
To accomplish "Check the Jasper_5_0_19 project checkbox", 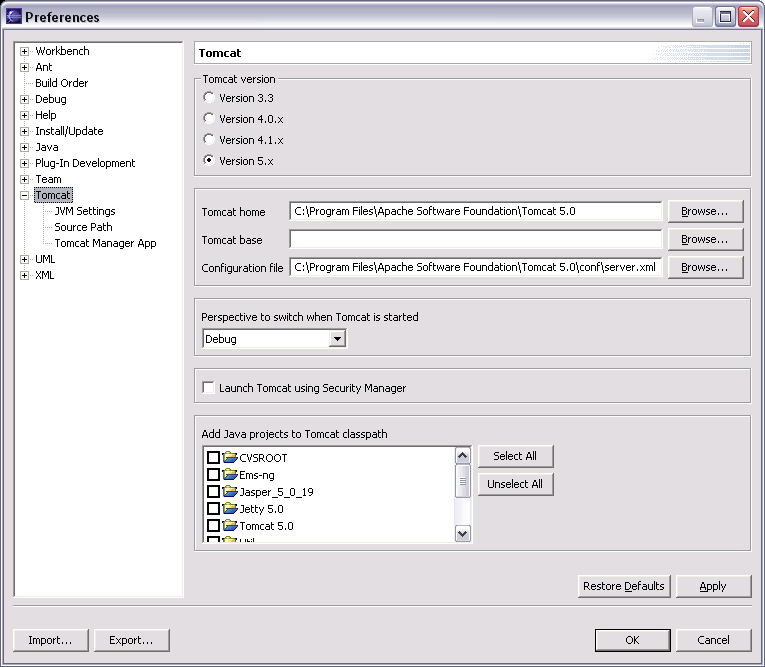I will coord(213,491).
